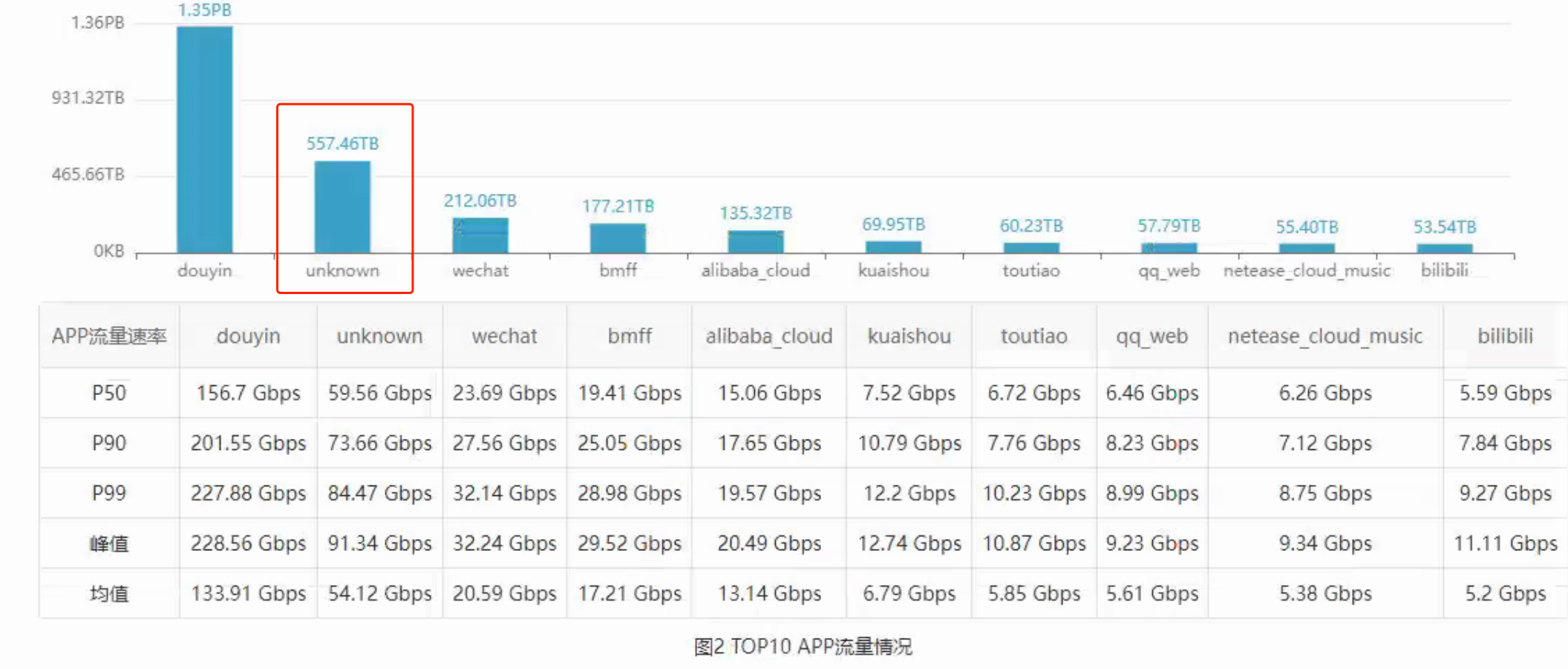Click the caption 图2 TOP10 APP流量情况

tap(803, 647)
